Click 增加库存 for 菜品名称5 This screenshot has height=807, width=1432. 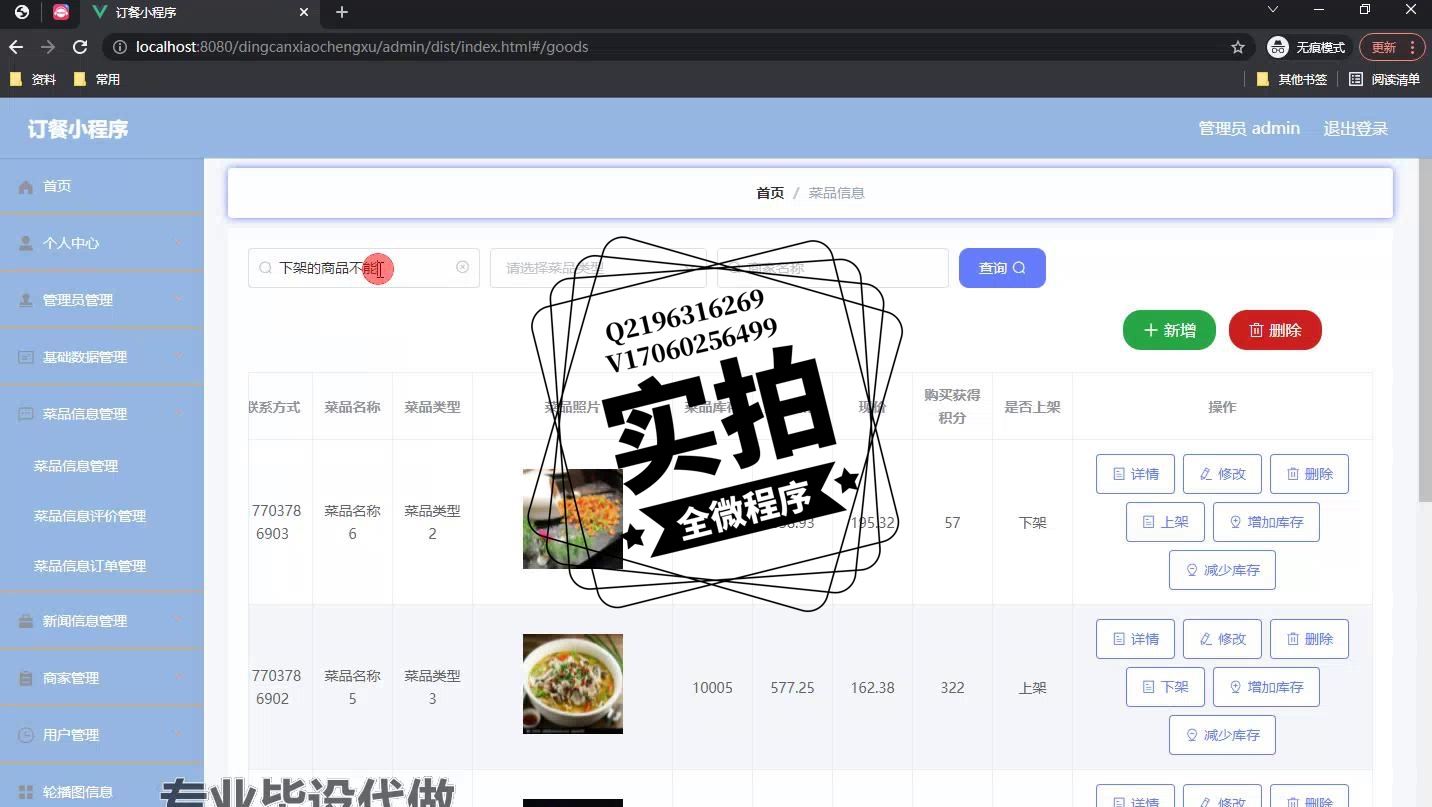click(1266, 687)
